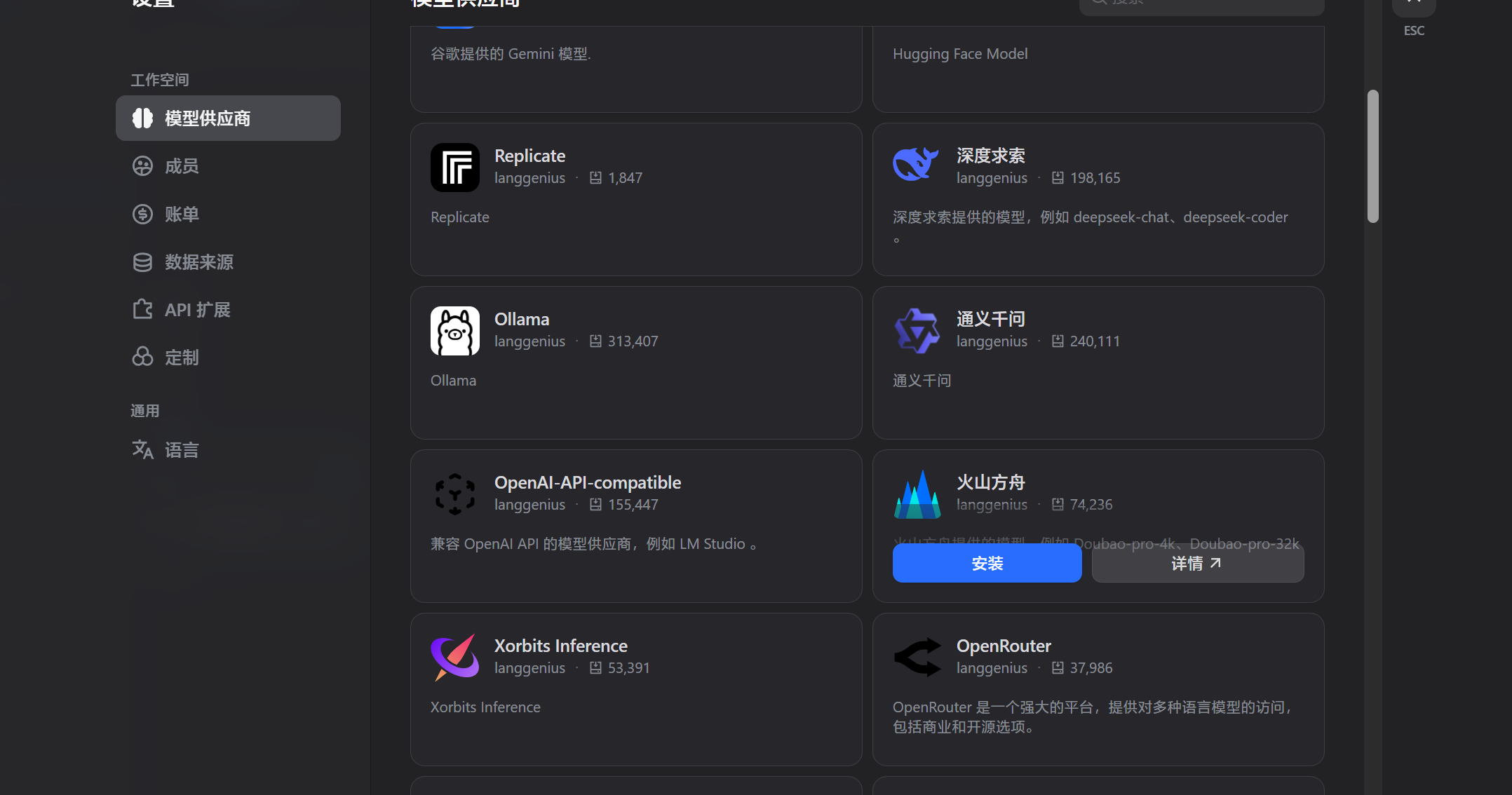Open the Members (成员) settings section
Viewport: 1512px width, 795px height.
[181, 166]
